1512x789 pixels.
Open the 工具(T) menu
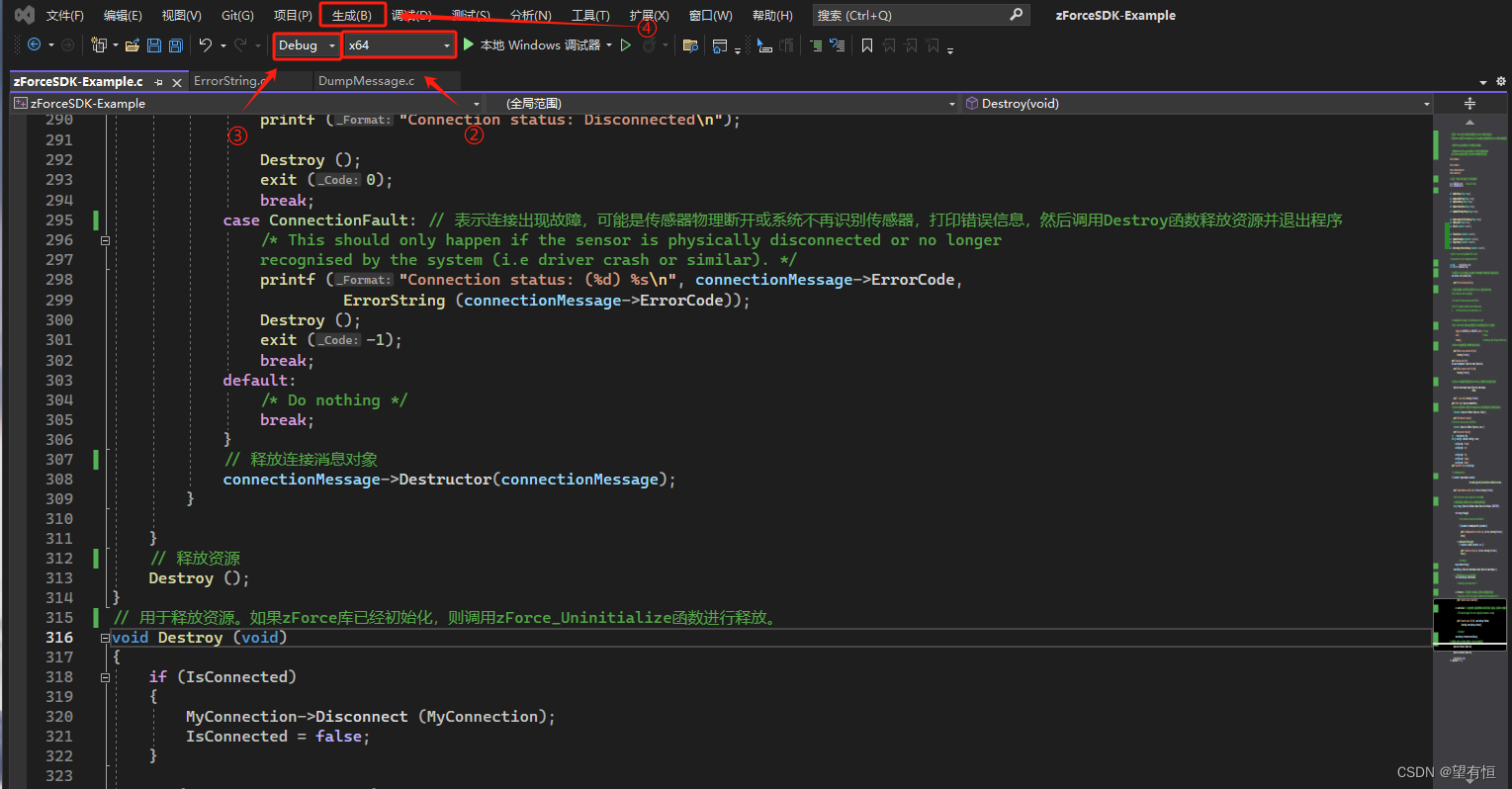click(x=590, y=15)
